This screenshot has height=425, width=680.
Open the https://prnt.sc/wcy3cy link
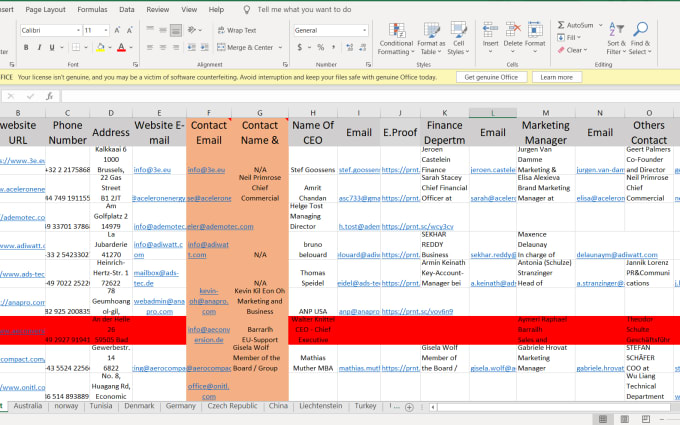[417, 226]
